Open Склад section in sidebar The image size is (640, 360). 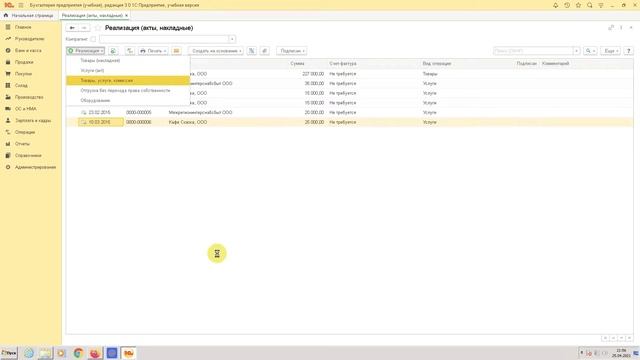click(x=21, y=86)
